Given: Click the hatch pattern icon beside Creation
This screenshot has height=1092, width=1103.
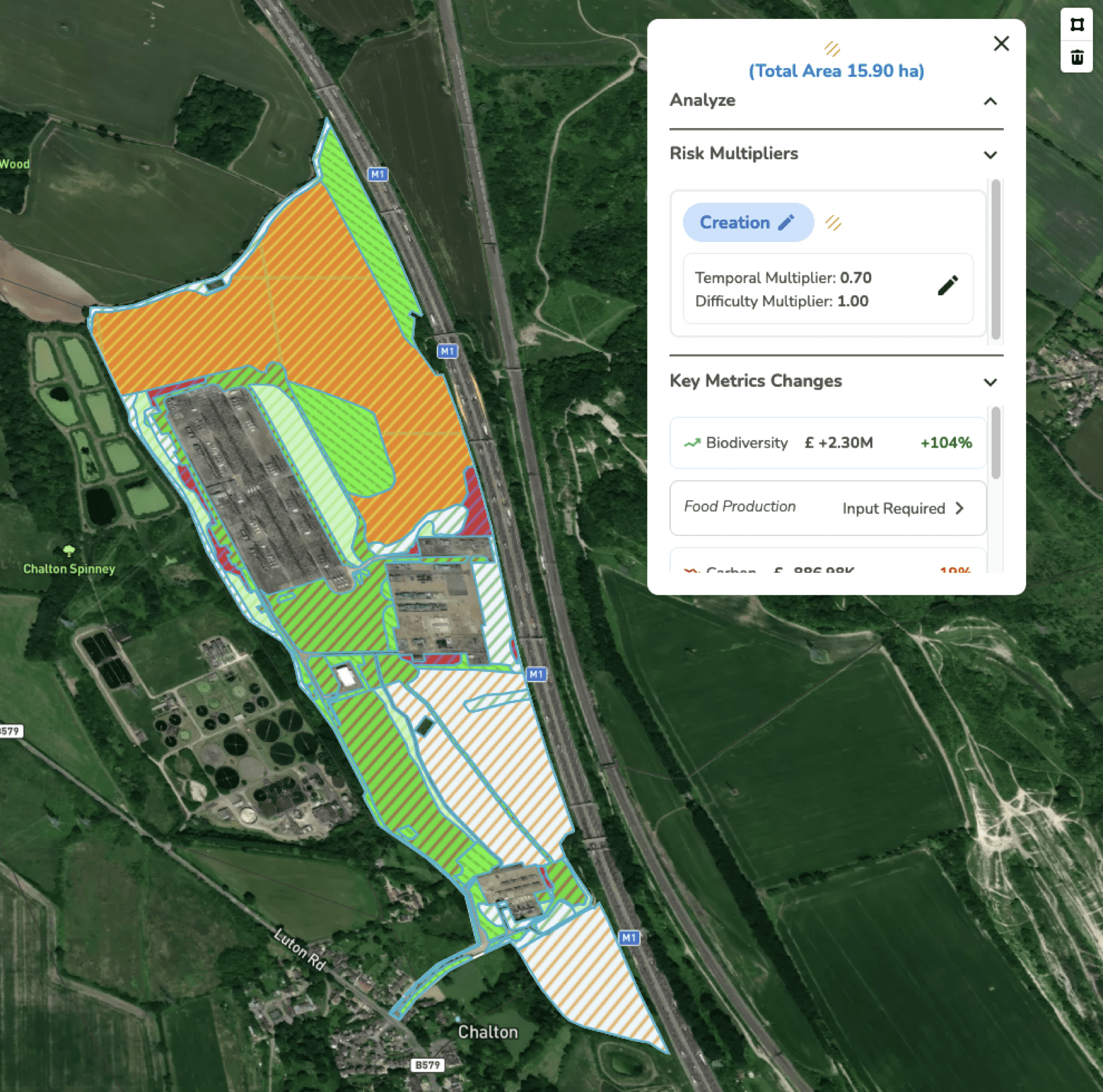Looking at the screenshot, I should click(x=833, y=223).
